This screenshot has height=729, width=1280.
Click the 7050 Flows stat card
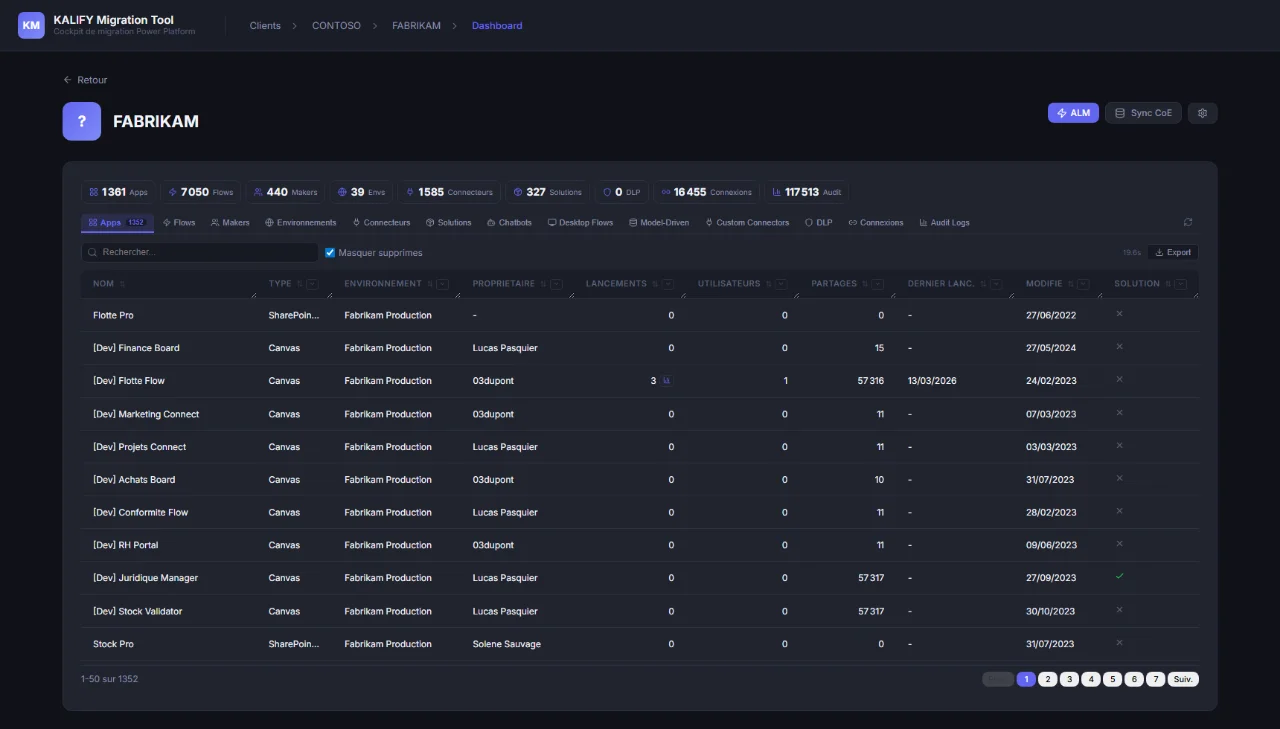click(201, 192)
